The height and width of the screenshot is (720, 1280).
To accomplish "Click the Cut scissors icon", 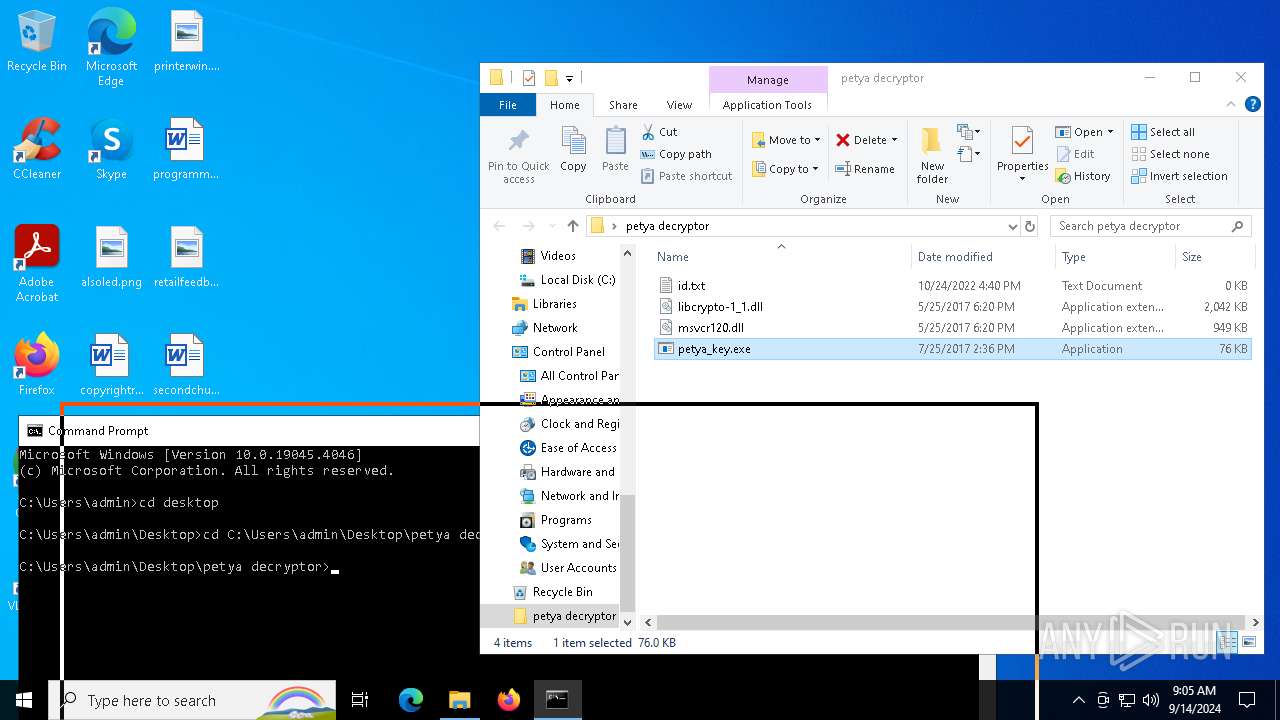I will [646, 132].
